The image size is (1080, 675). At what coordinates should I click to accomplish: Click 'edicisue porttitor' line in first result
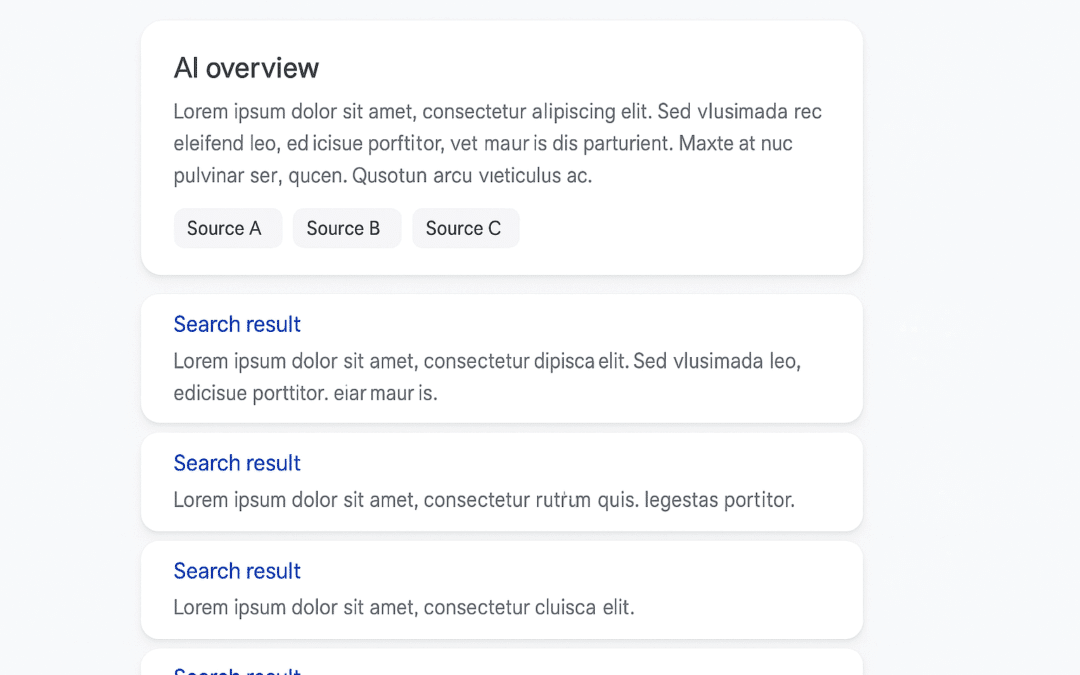(x=250, y=393)
